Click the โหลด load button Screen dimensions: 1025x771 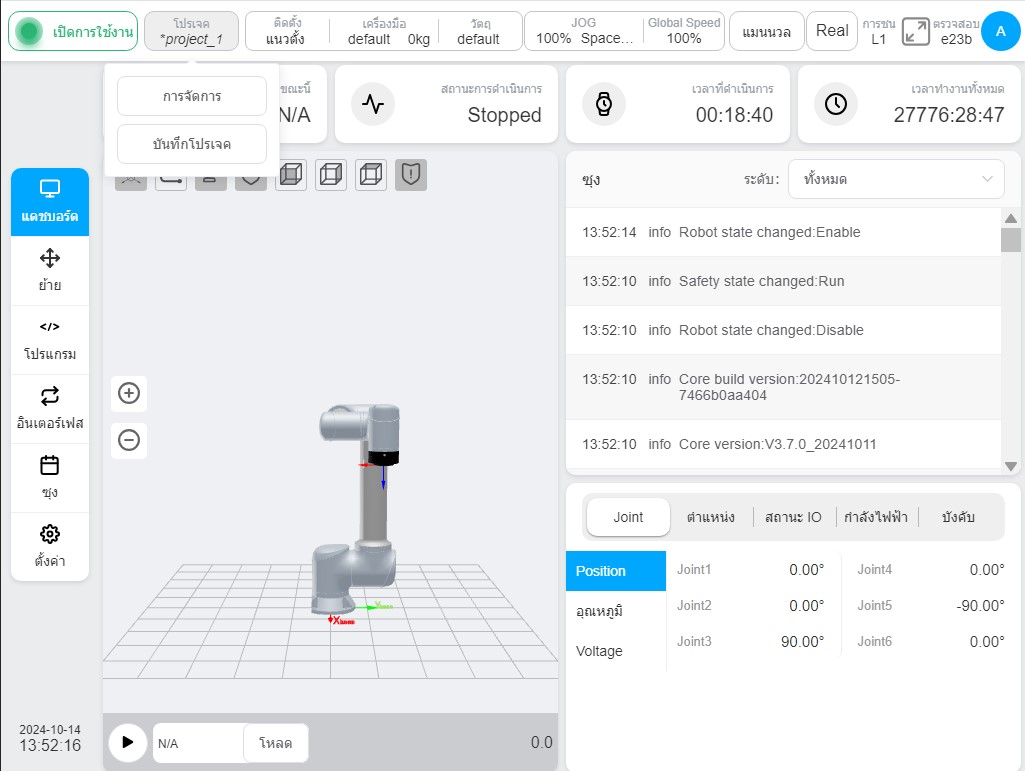click(275, 743)
